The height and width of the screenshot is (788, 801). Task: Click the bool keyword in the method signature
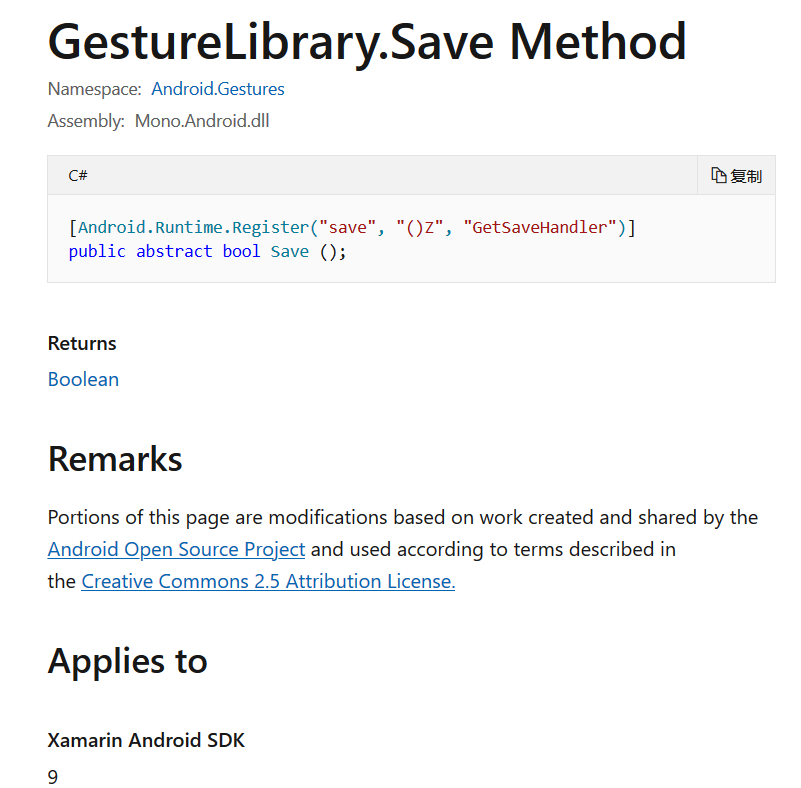(x=241, y=251)
